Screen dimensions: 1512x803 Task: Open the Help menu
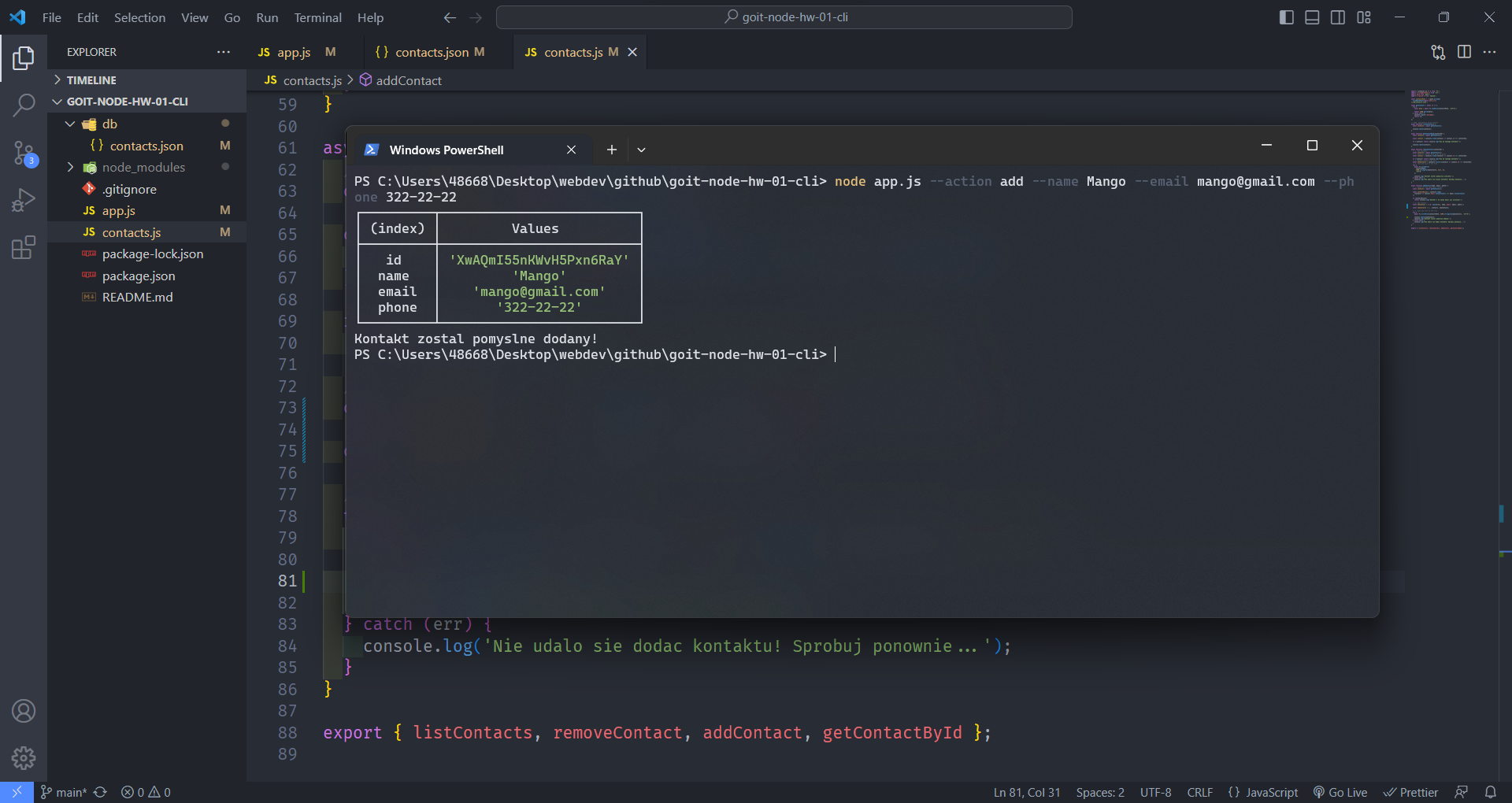click(370, 17)
